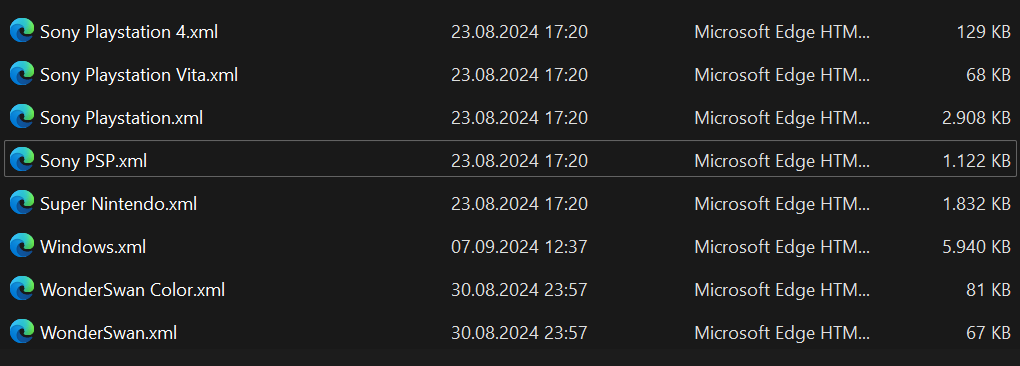Click the file type text in the Sony PSP.xml row

782,161
